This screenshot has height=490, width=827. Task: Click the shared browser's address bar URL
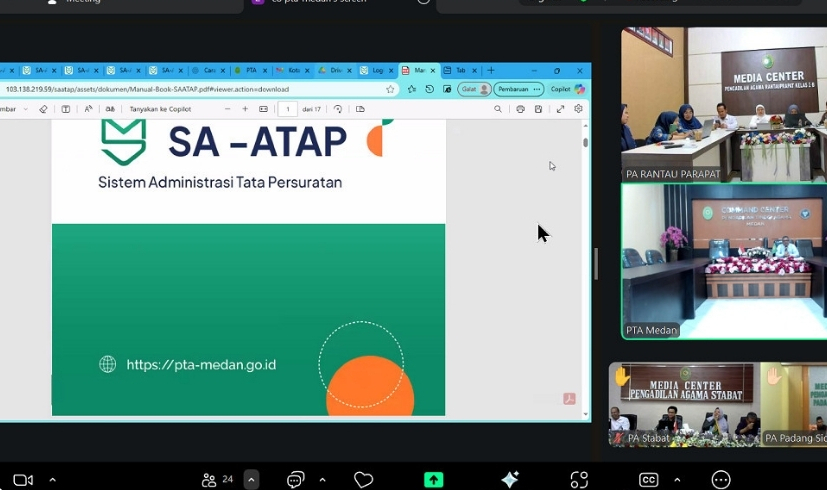pos(147,89)
